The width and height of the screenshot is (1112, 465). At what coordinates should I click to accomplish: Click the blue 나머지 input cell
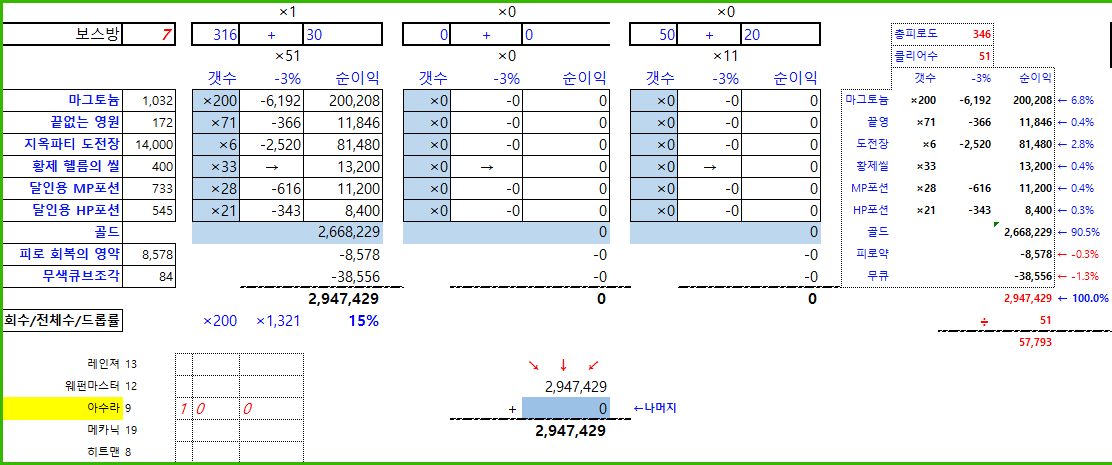565,408
